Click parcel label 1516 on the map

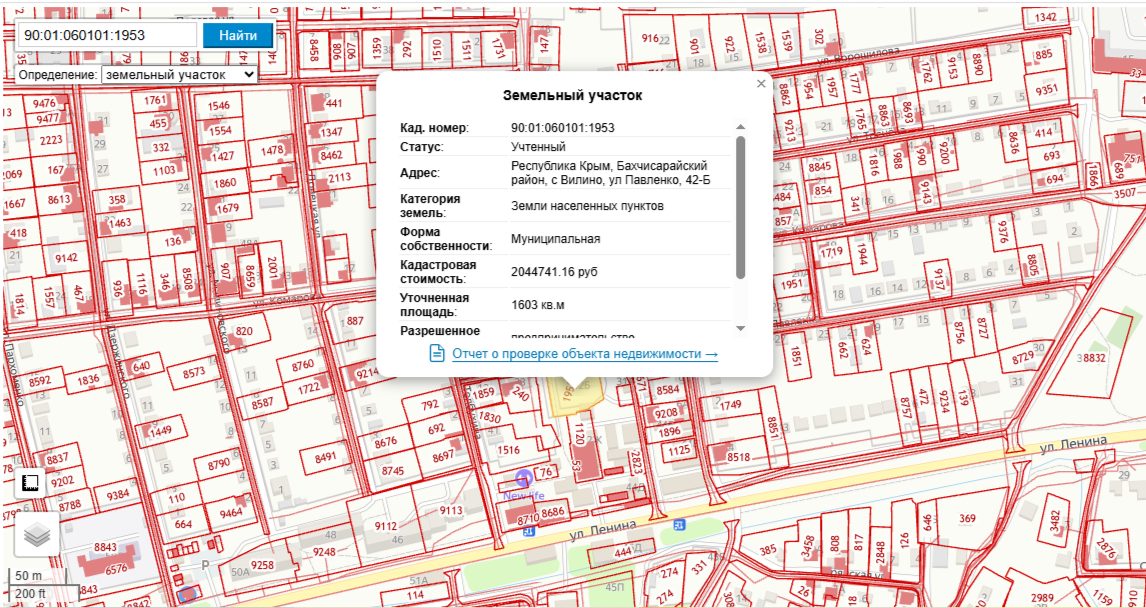coord(508,450)
